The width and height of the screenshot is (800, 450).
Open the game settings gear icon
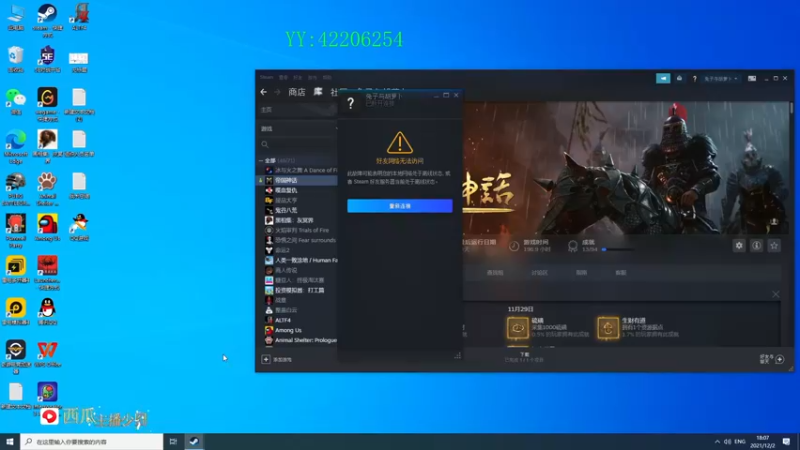pos(739,245)
